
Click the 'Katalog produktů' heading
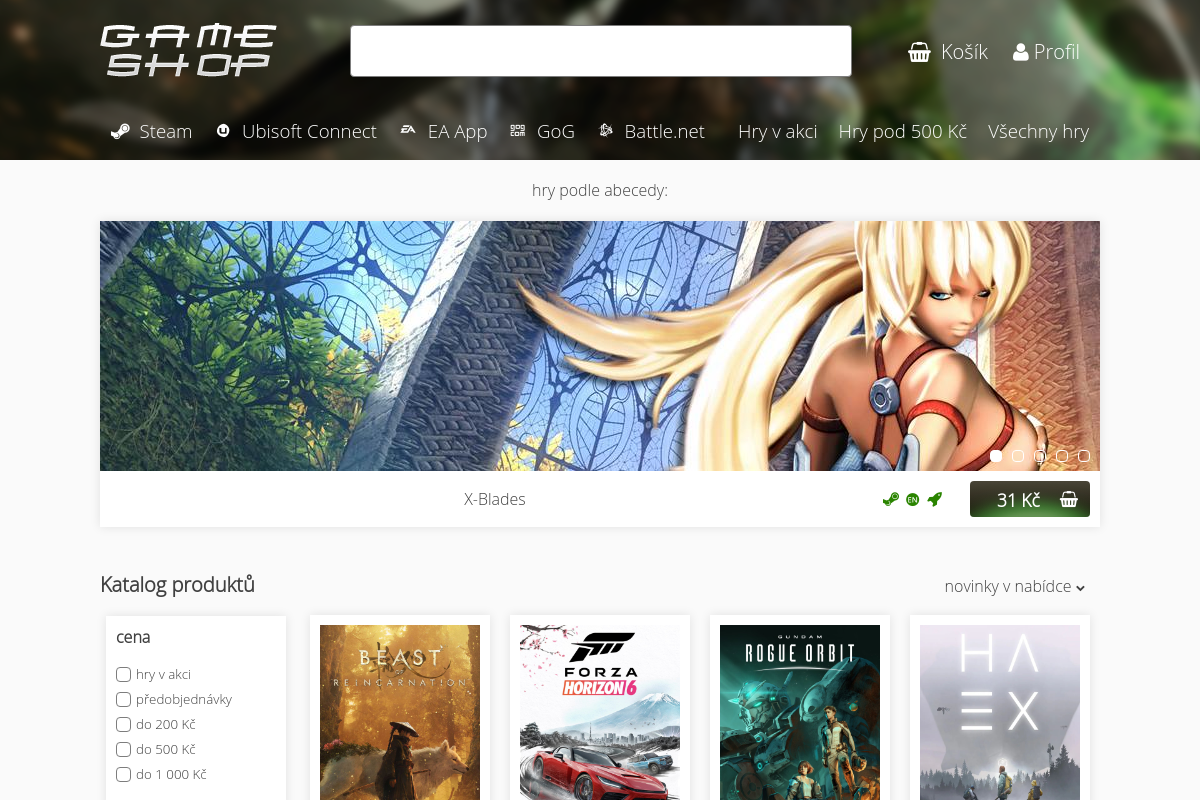point(178,585)
